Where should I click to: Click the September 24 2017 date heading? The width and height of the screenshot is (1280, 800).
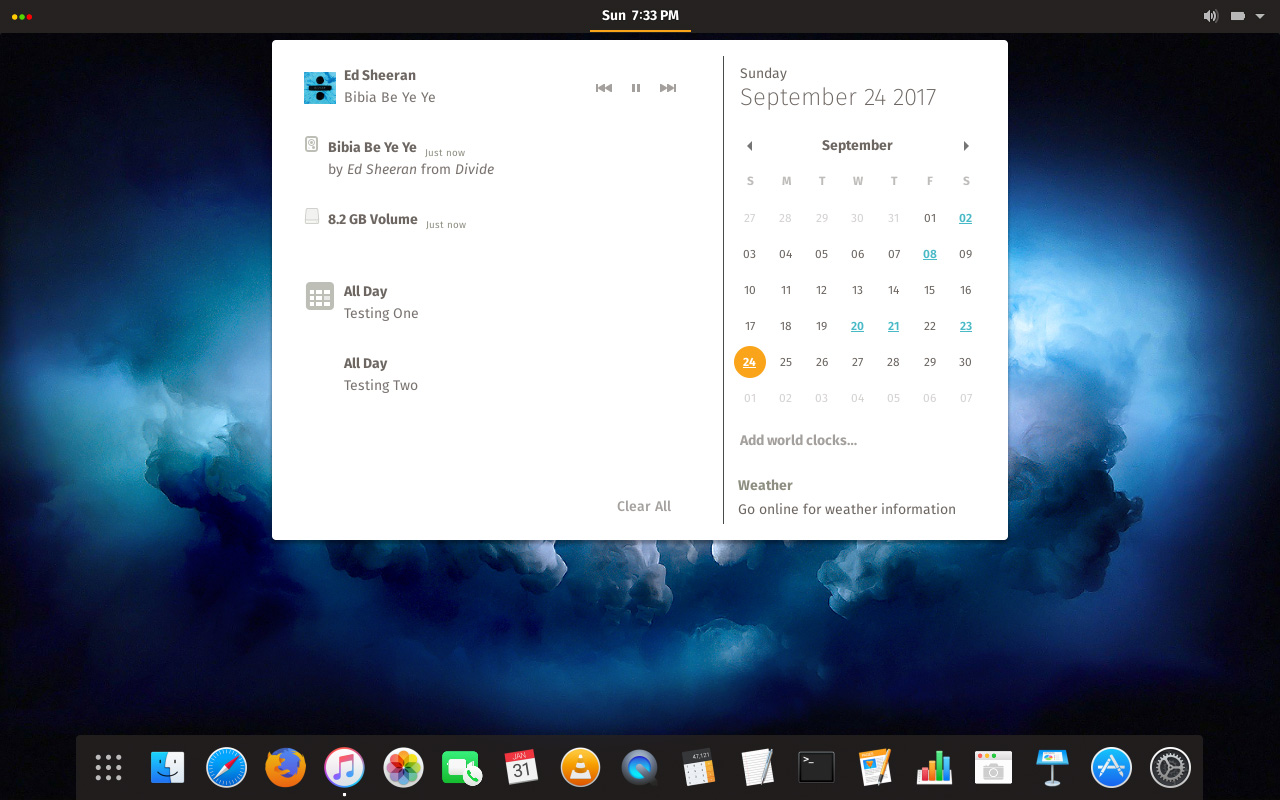(x=838, y=97)
